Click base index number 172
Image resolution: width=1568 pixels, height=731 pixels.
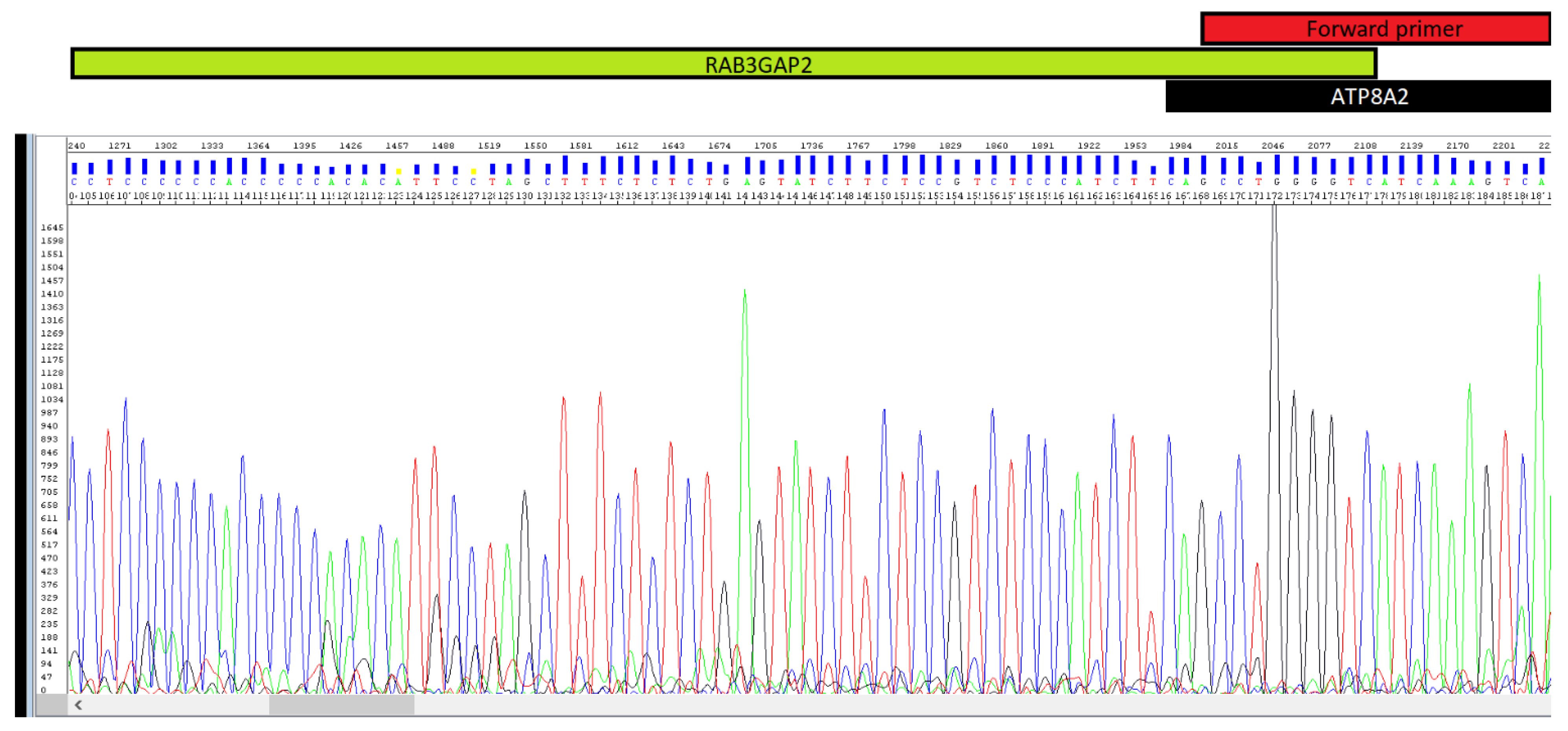pos(1274,195)
